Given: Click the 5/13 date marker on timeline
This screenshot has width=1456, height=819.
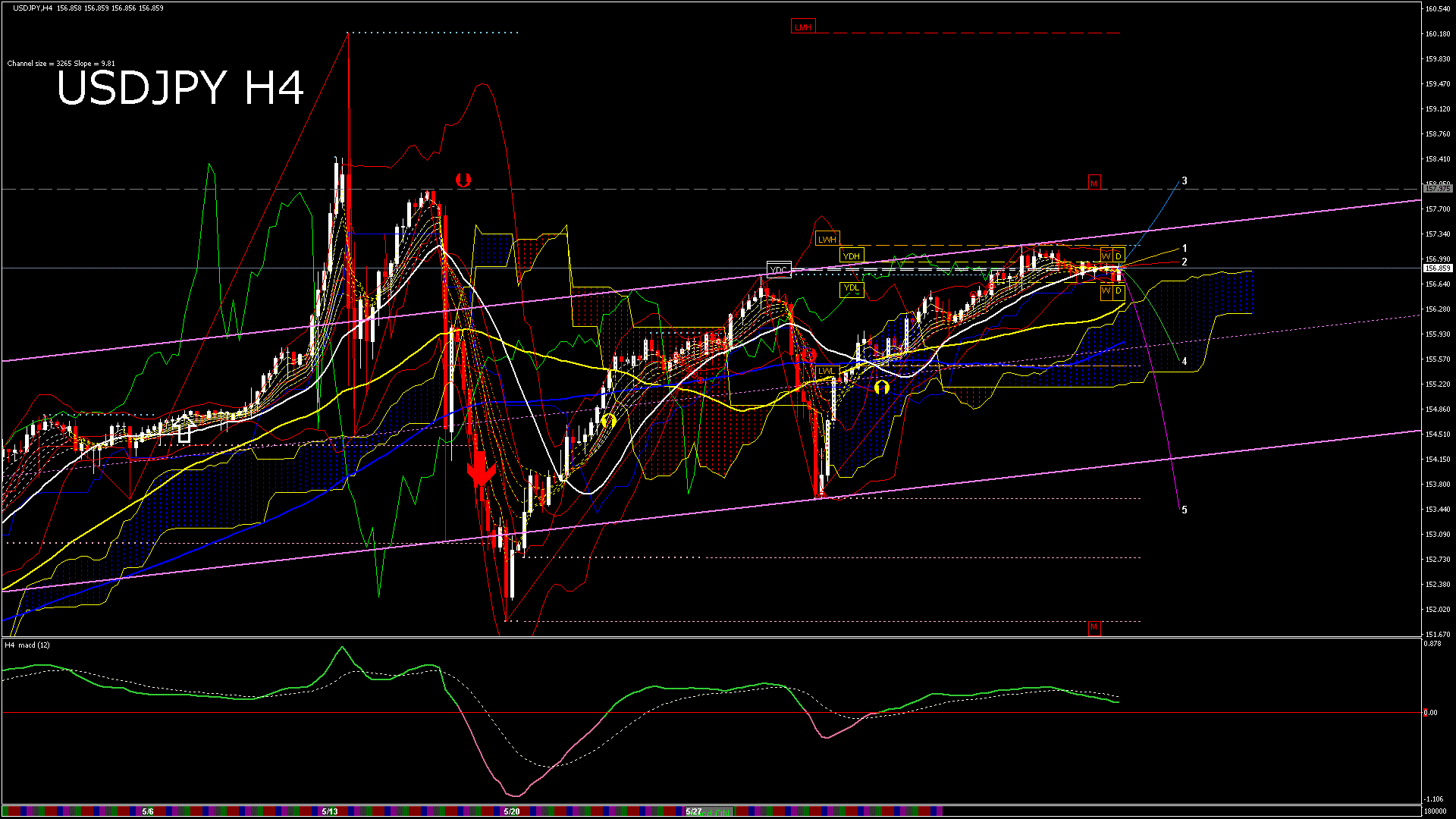Looking at the screenshot, I should tap(330, 811).
